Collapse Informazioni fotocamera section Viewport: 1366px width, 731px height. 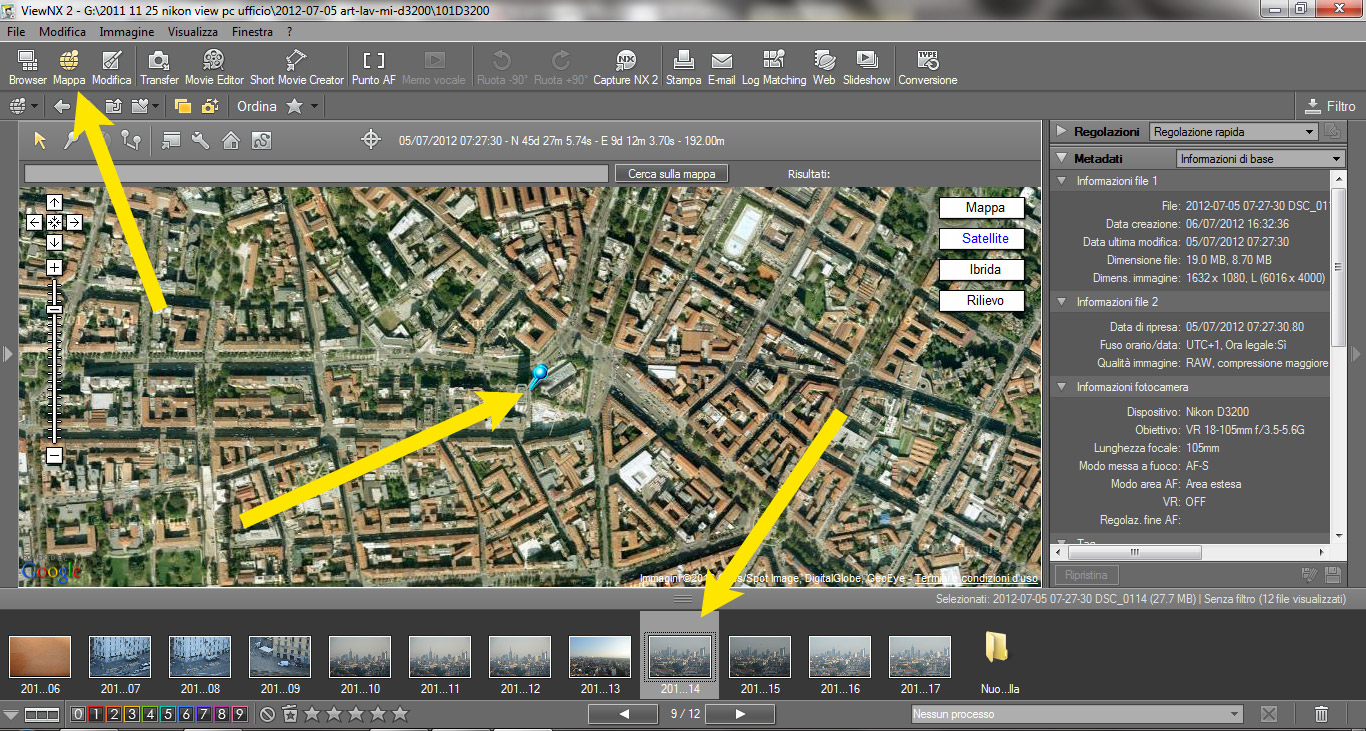[x=1062, y=386]
